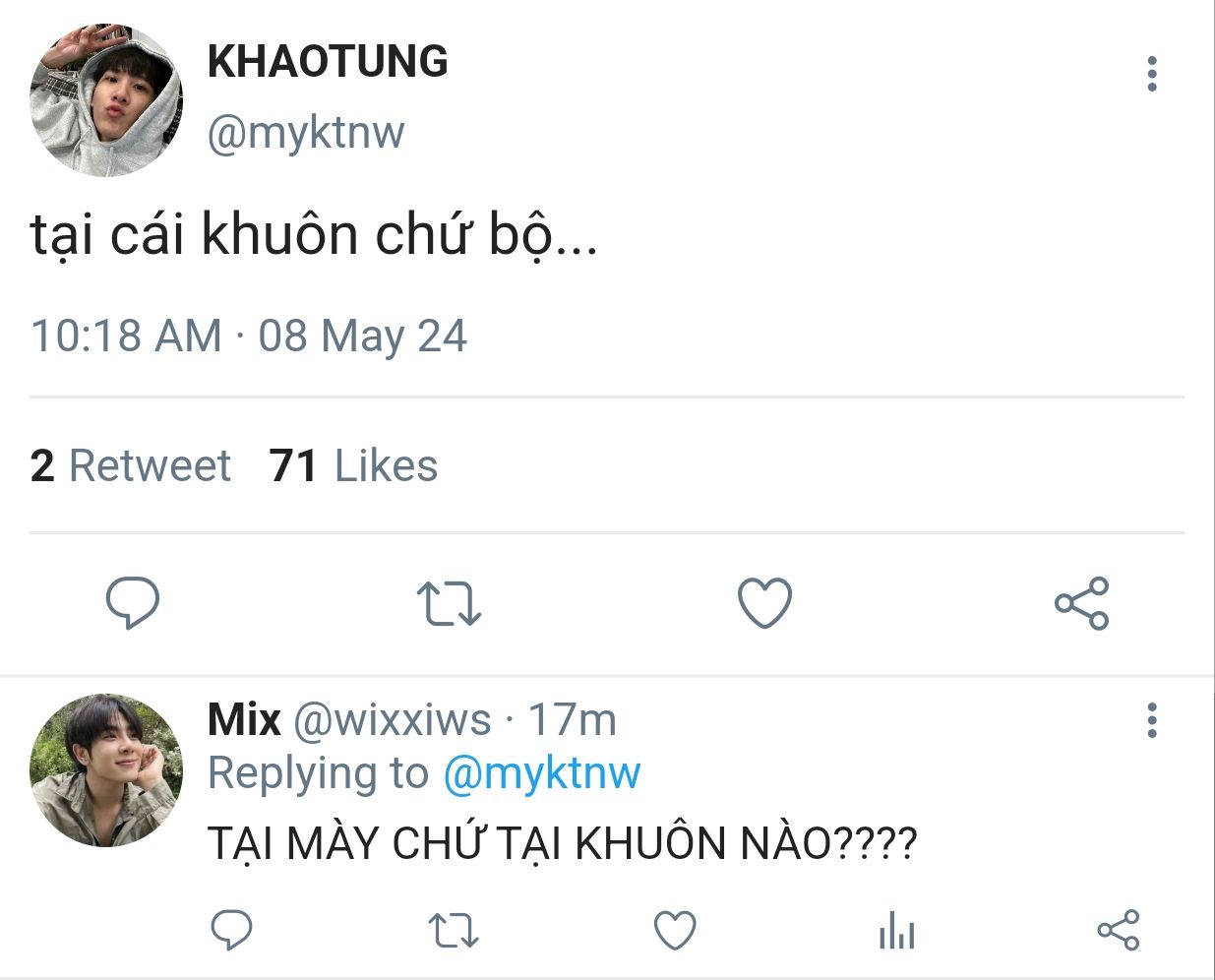Open Mix's profile avatar

pyautogui.click(x=106, y=770)
